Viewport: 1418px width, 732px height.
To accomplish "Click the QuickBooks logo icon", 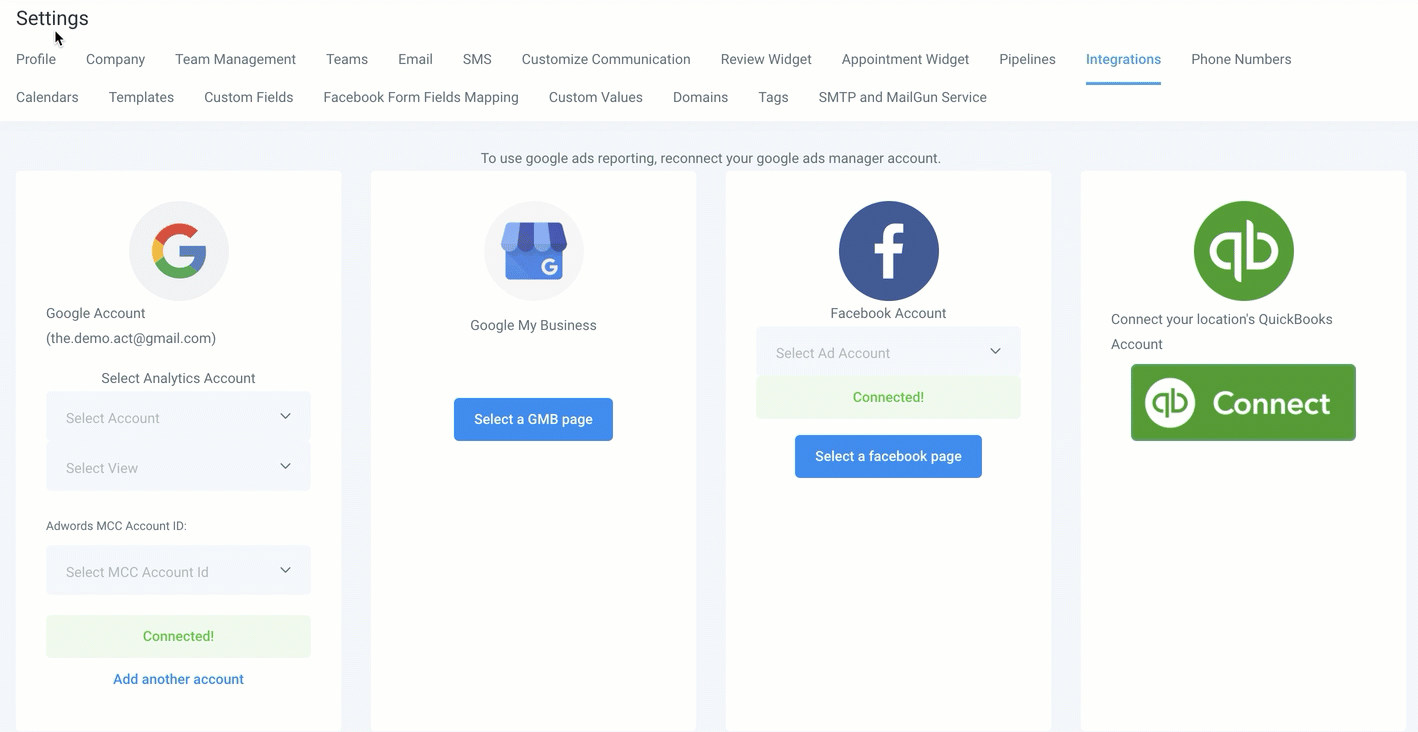I will click(x=1243, y=251).
